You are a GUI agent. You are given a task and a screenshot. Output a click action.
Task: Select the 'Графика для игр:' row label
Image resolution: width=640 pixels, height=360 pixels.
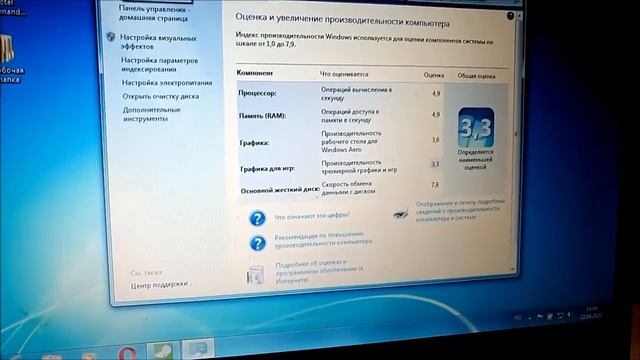click(x=267, y=168)
